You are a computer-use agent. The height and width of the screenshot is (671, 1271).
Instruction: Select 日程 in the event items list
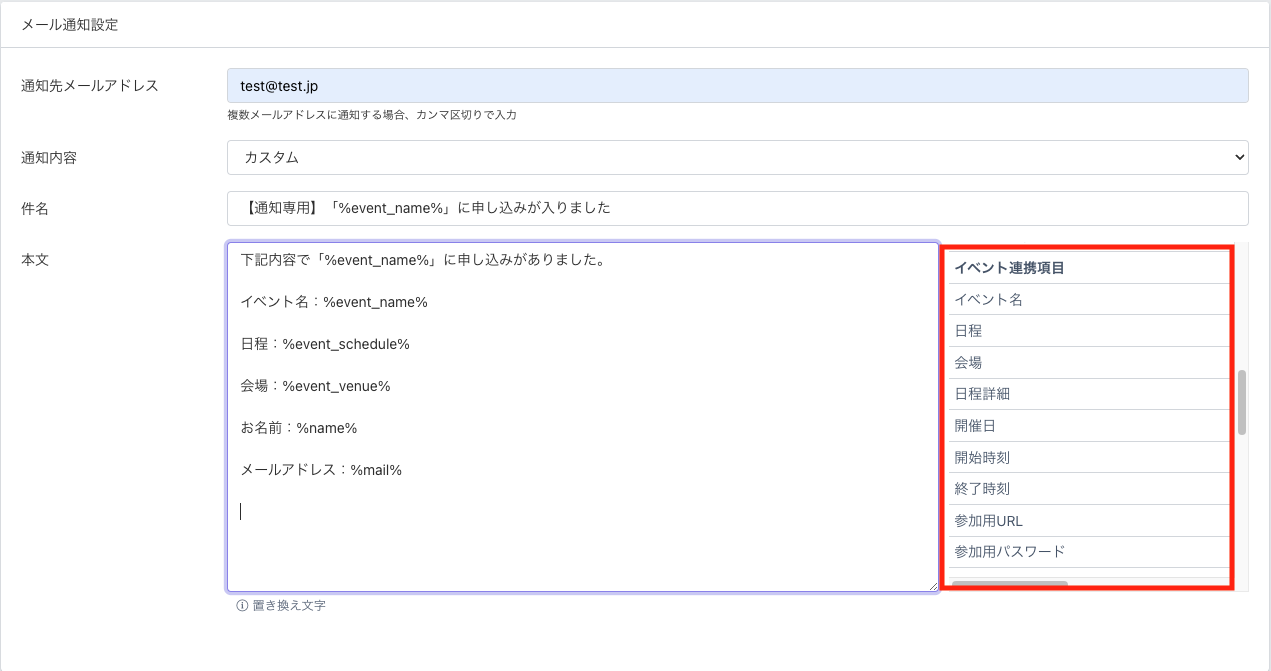(968, 331)
